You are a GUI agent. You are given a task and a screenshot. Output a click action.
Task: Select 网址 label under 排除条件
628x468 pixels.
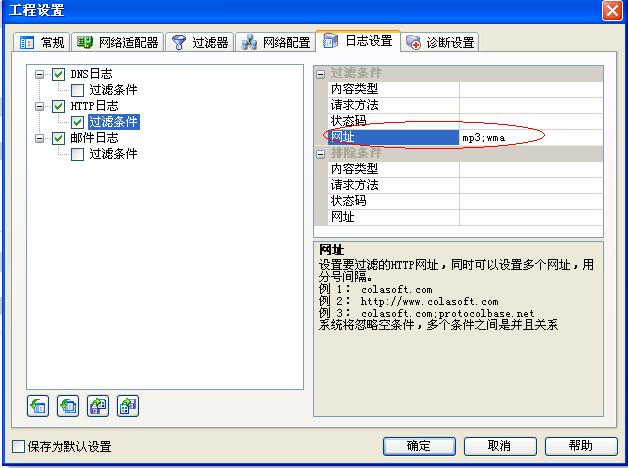[342, 217]
